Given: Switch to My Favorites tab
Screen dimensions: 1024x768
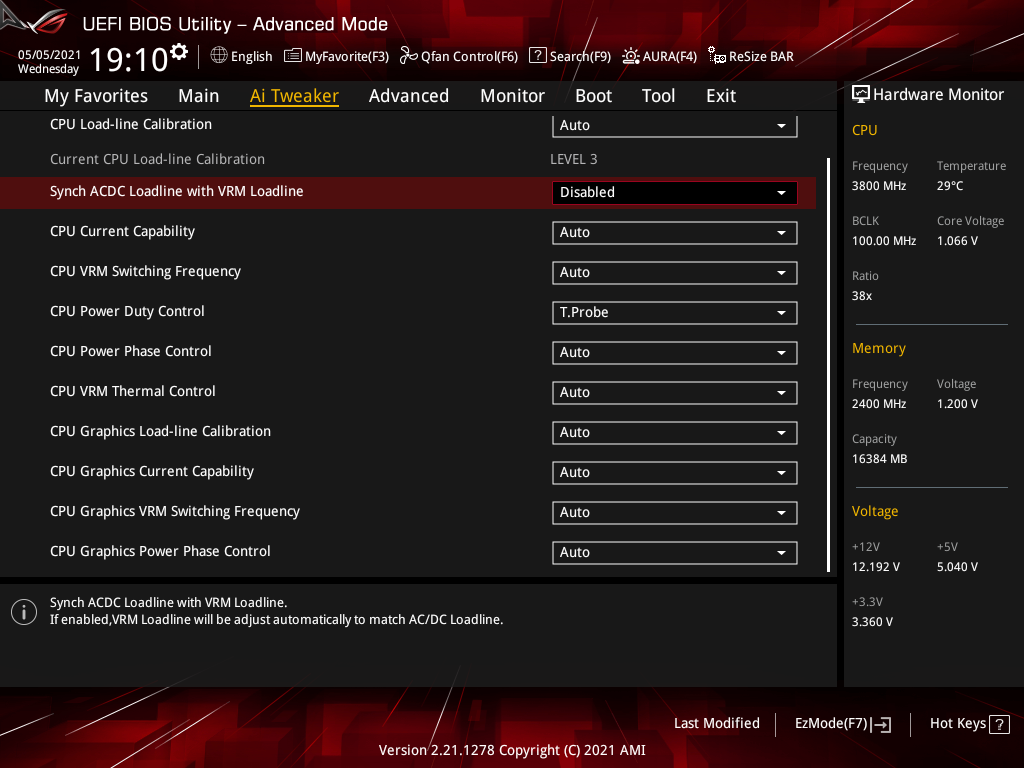Looking at the screenshot, I should (x=96, y=96).
